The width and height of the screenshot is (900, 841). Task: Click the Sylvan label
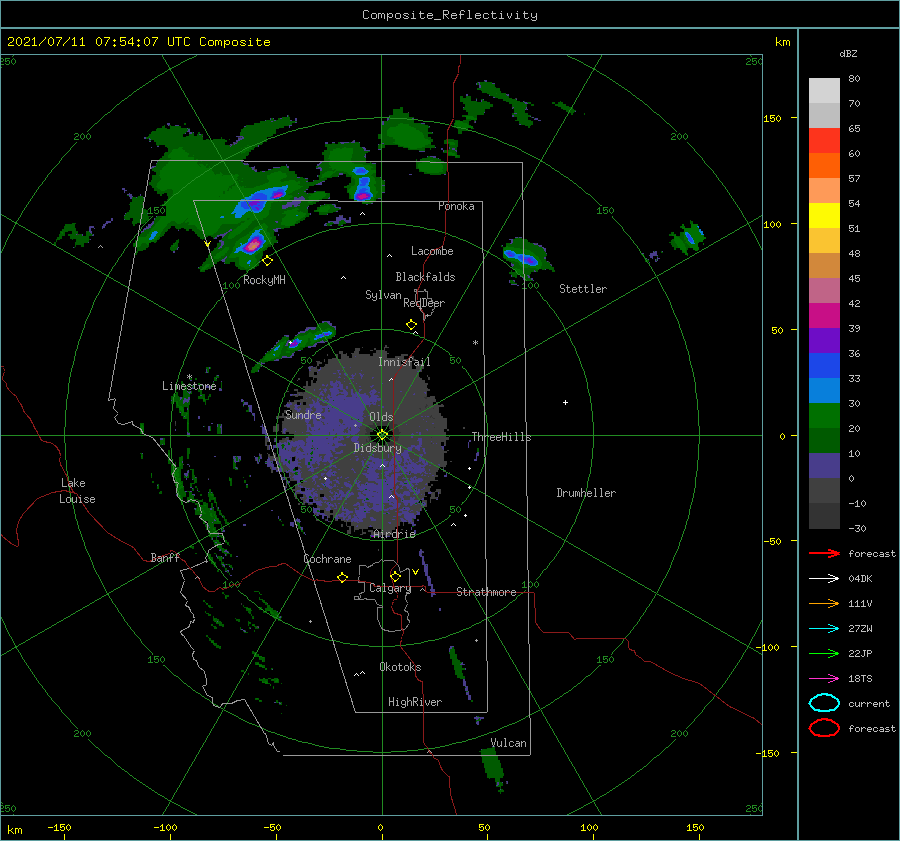[x=383, y=295]
